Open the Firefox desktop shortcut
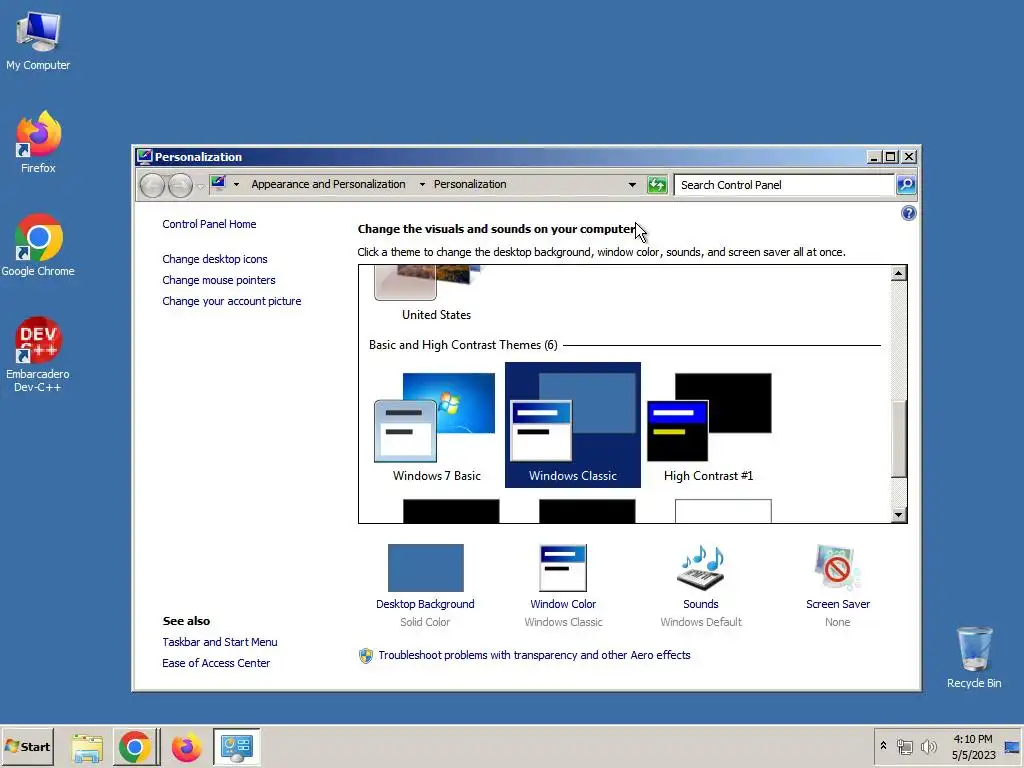This screenshot has width=1024, height=768. (x=38, y=142)
